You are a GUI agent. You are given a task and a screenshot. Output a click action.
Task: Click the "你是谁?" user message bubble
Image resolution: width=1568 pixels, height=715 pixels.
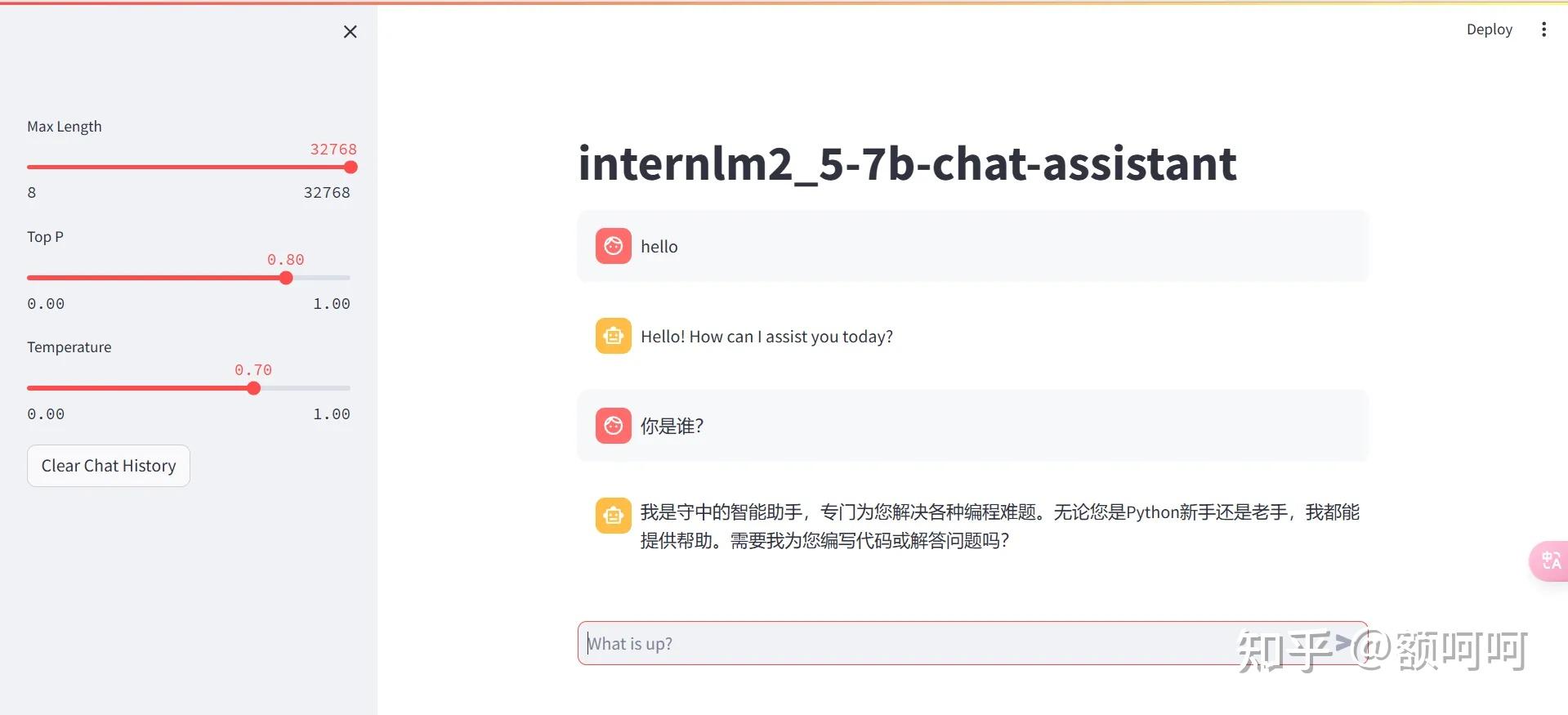[x=972, y=426]
